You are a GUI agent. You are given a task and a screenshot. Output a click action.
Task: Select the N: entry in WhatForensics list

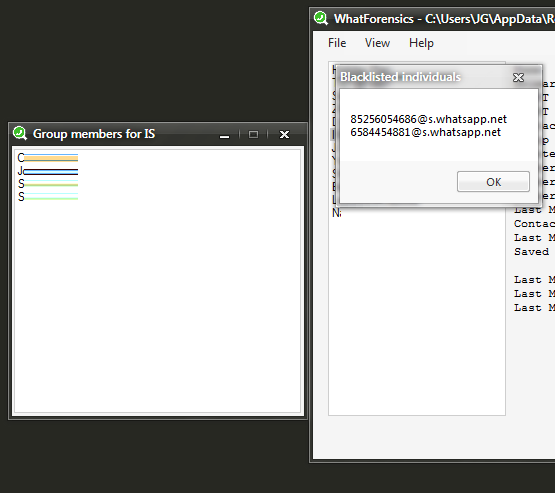point(337,213)
